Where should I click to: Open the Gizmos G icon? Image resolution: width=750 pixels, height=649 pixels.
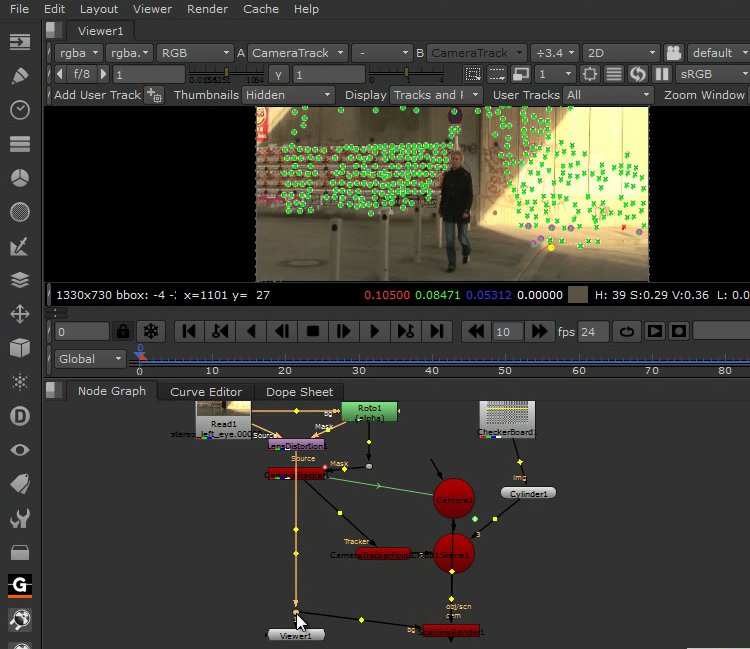pos(20,585)
